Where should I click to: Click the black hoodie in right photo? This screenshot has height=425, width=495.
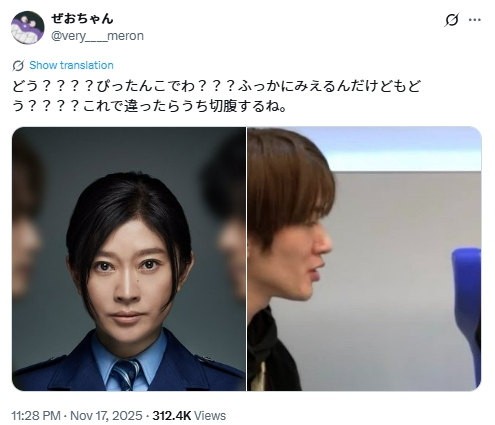click(272, 353)
